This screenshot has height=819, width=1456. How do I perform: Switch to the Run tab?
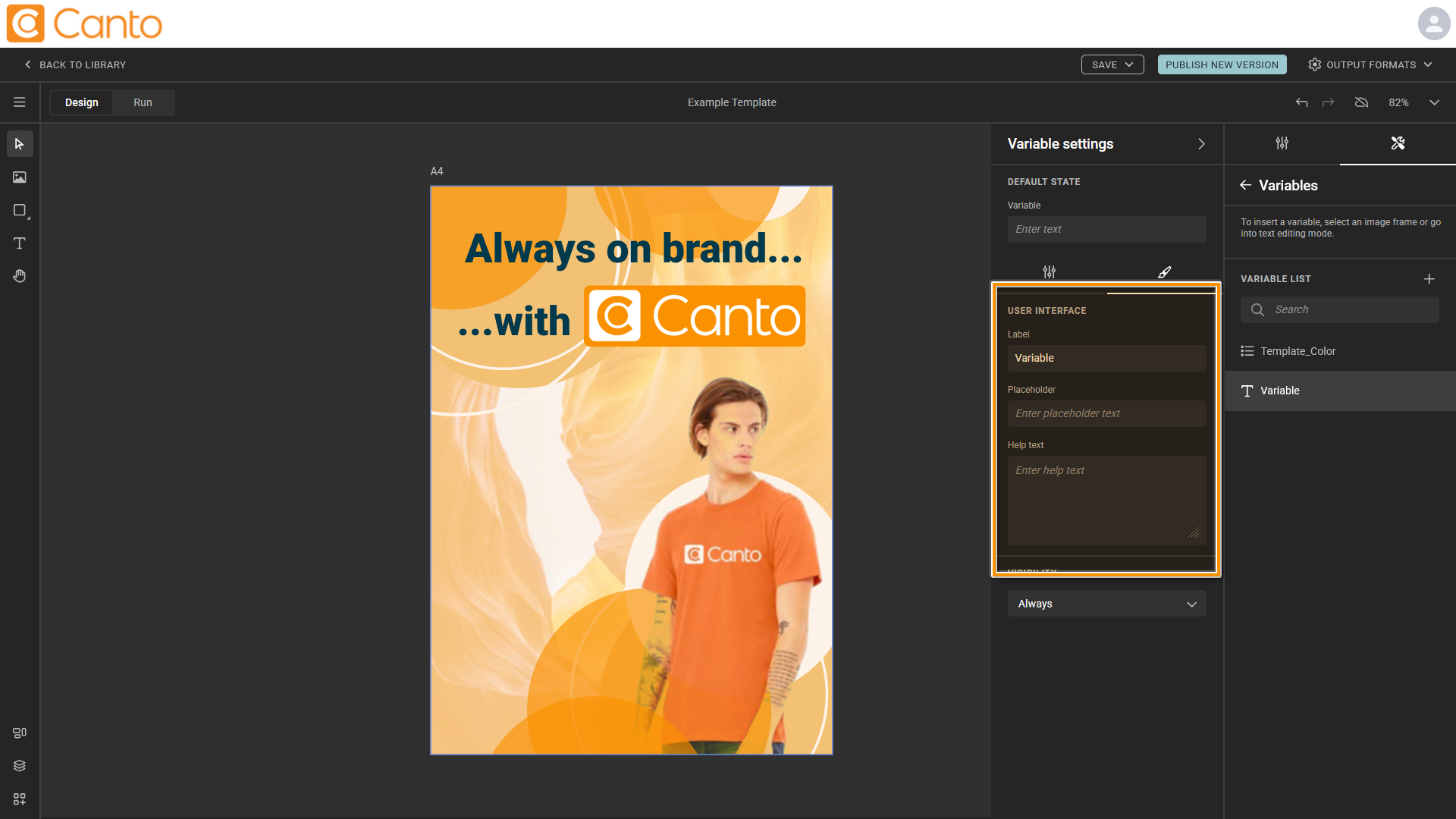(143, 102)
